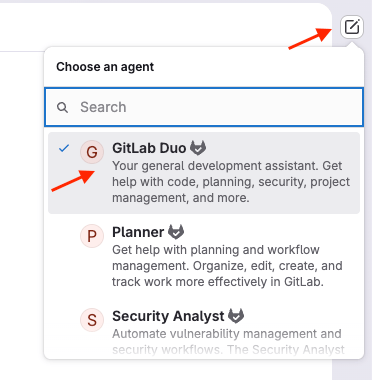Focus the agent Search field
The width and height of the screenshot is (372, 380).
coord(204,107)
